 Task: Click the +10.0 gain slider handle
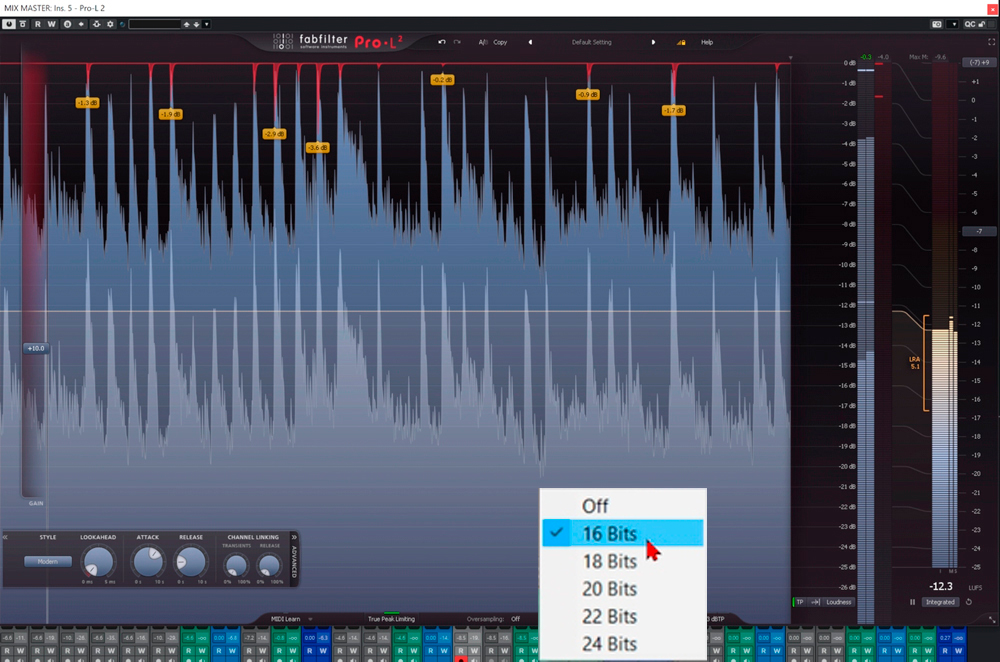36,348
